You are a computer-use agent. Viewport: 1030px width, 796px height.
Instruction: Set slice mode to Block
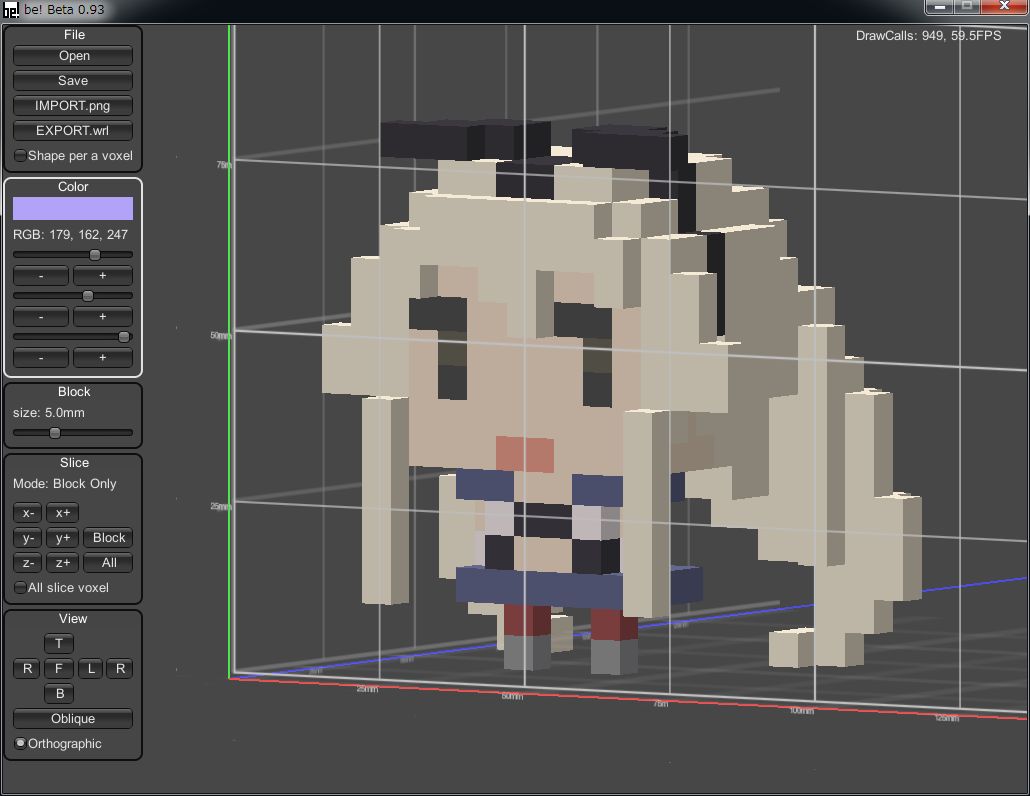[x=109, y=538]
